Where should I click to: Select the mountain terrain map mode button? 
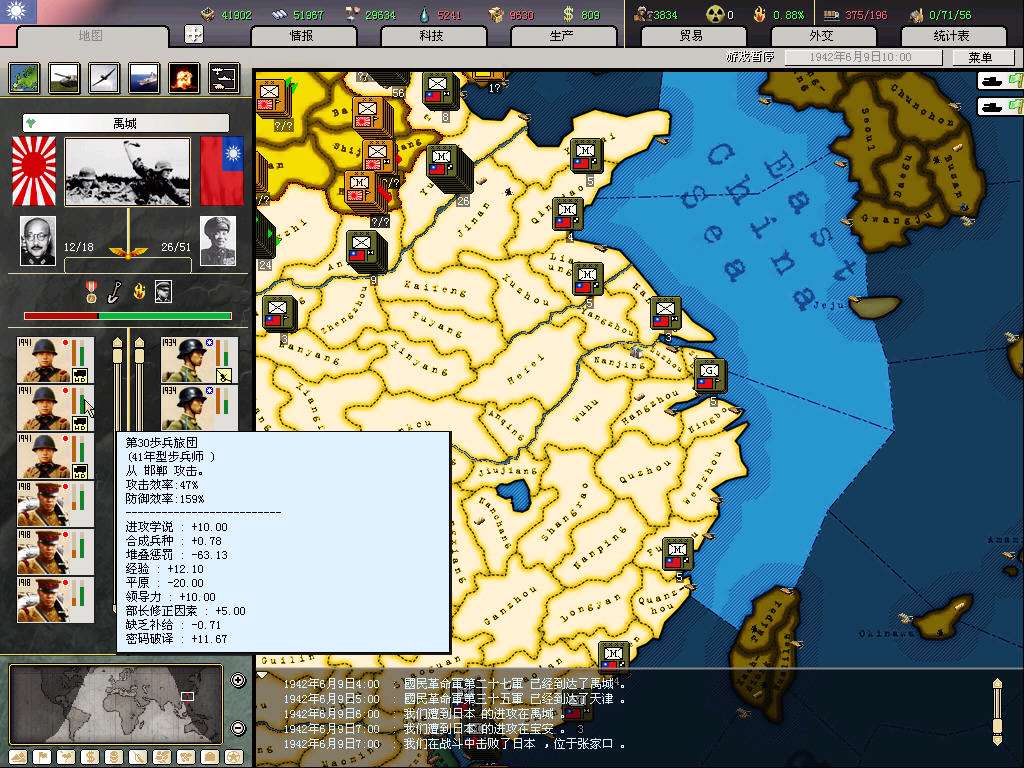[18, 758]
